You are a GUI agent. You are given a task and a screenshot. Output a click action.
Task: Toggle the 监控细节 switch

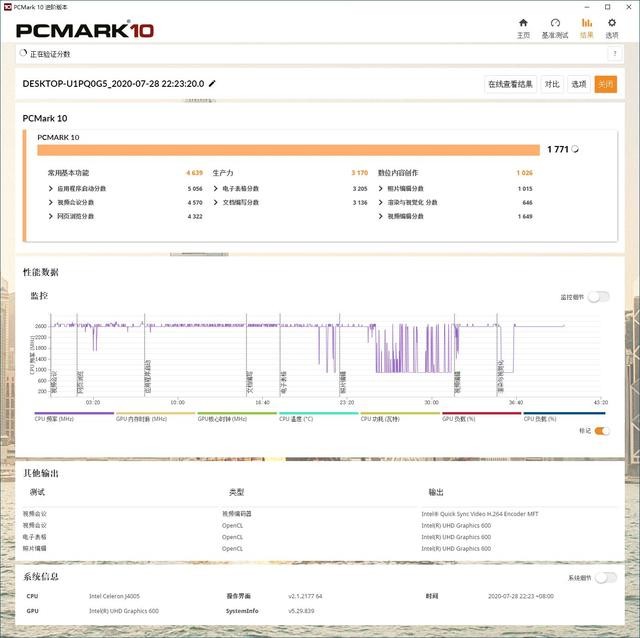(x=599, y=297)
